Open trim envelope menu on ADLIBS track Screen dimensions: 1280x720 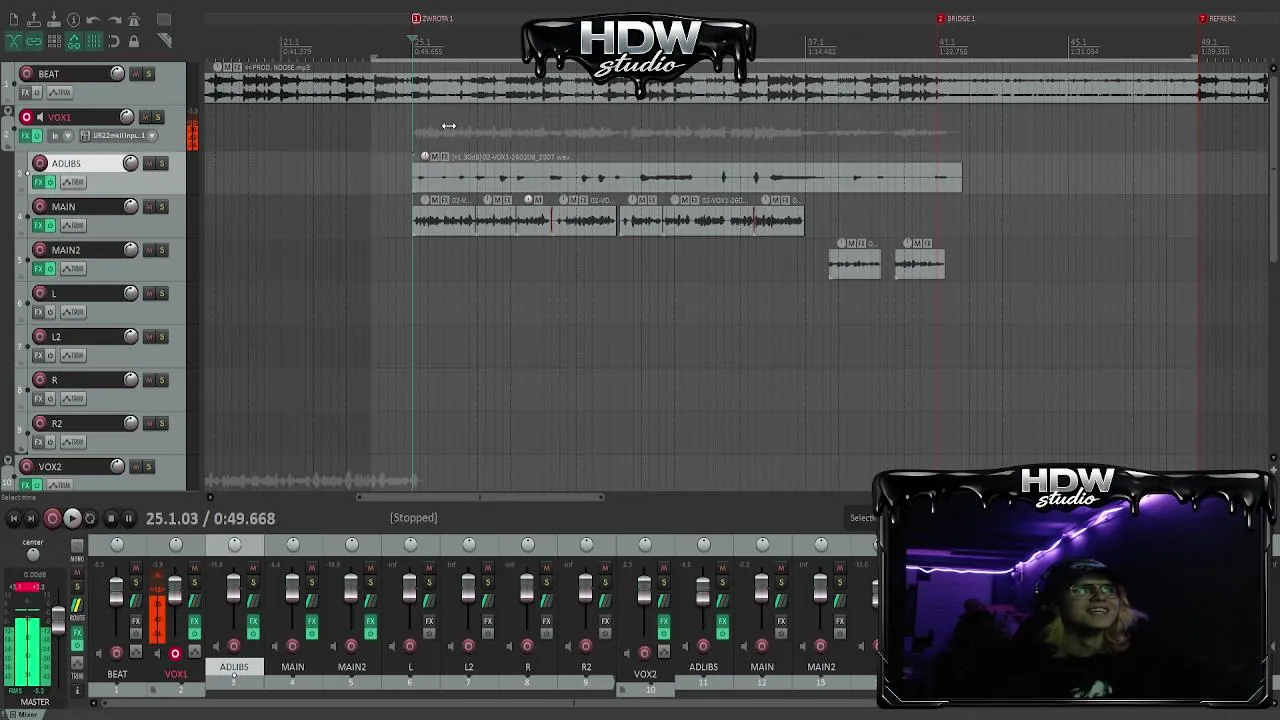pyautogui.click(x=72, y=182)
